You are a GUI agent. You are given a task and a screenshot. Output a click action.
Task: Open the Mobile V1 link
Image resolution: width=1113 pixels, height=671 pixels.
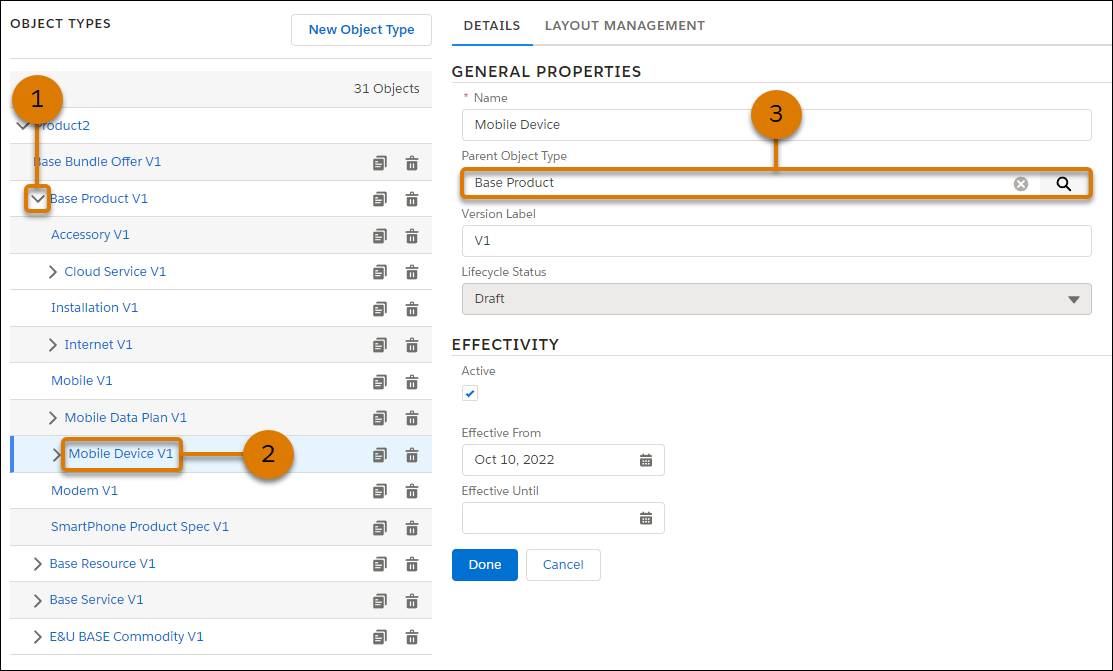click(82, 381)
